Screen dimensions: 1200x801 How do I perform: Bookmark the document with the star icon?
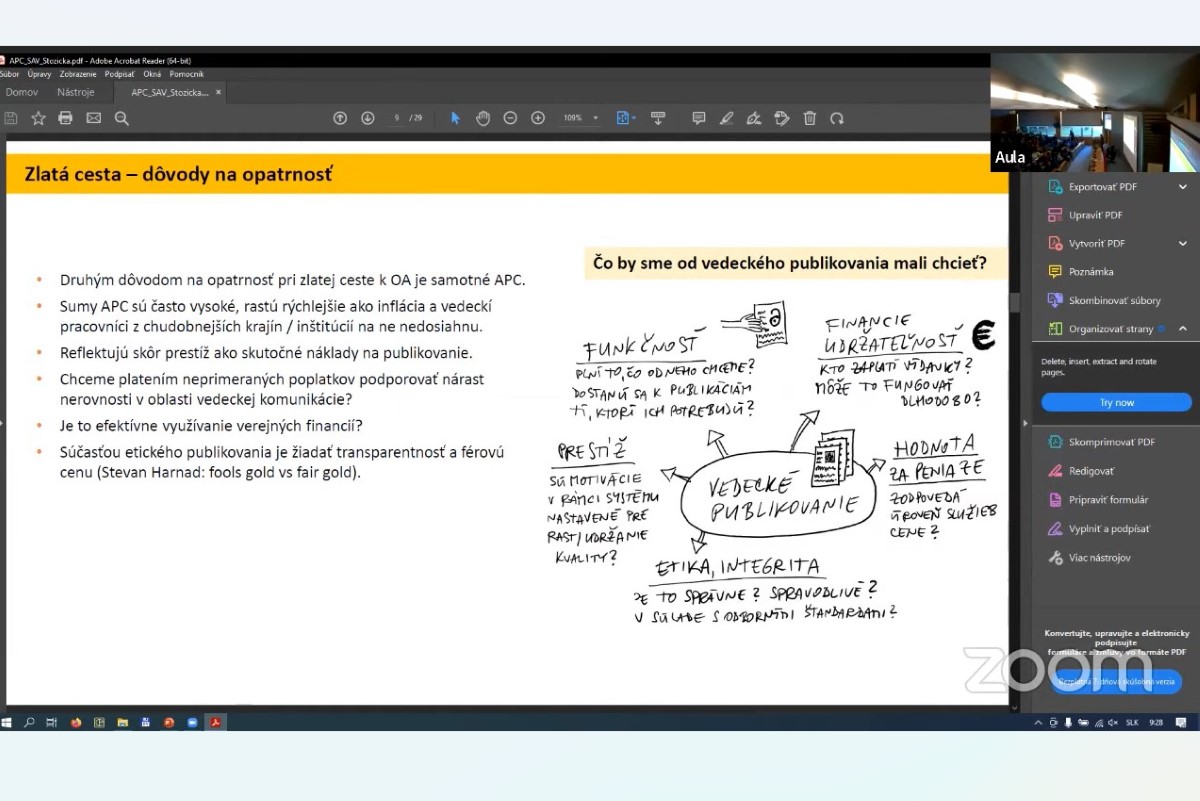pyautogui.click(x=38, y=118)
